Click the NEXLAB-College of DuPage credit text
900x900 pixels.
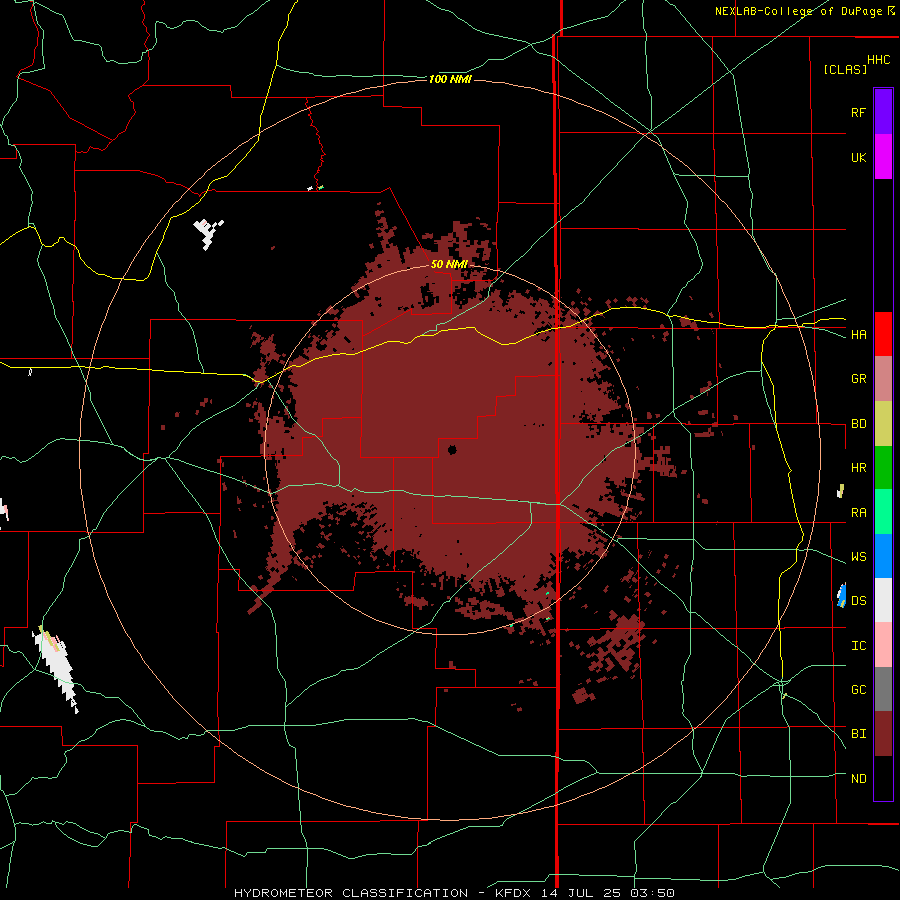point(798,11)
